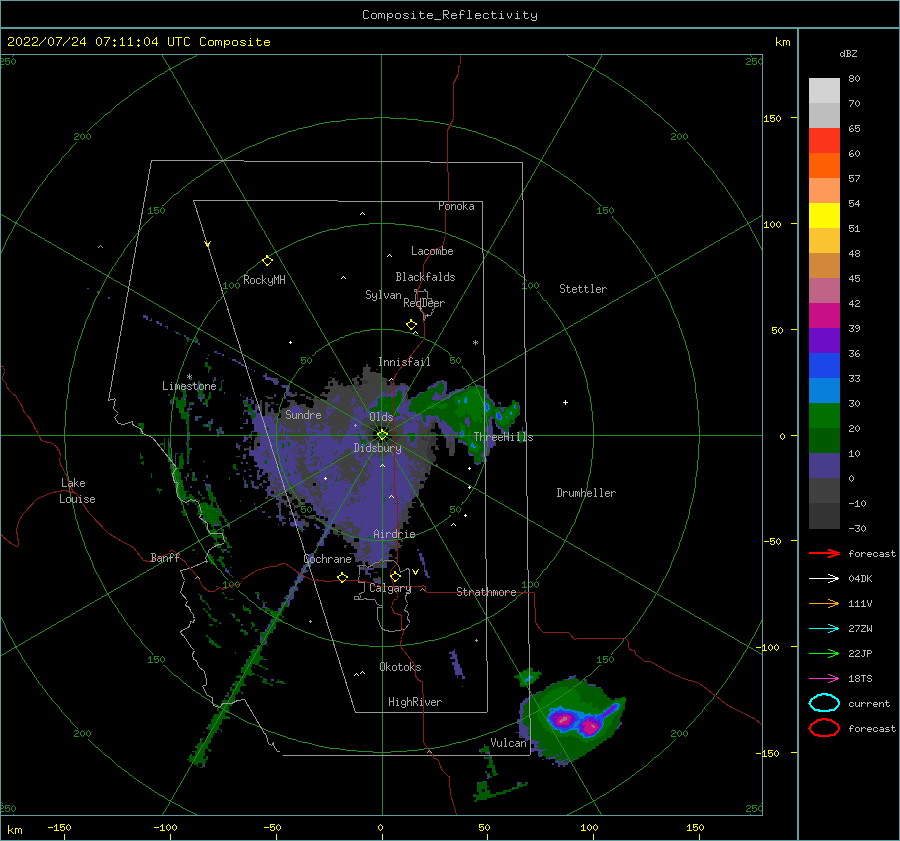Click the white 04DK arrow icon
900x841 pixels.
coord(824,579)
